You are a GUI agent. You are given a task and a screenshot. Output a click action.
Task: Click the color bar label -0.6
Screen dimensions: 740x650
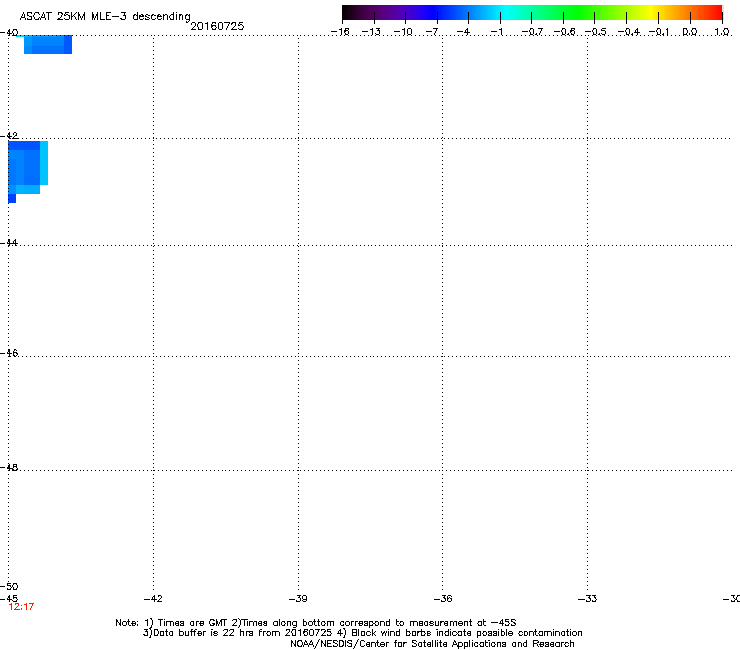tap(564, 32)
